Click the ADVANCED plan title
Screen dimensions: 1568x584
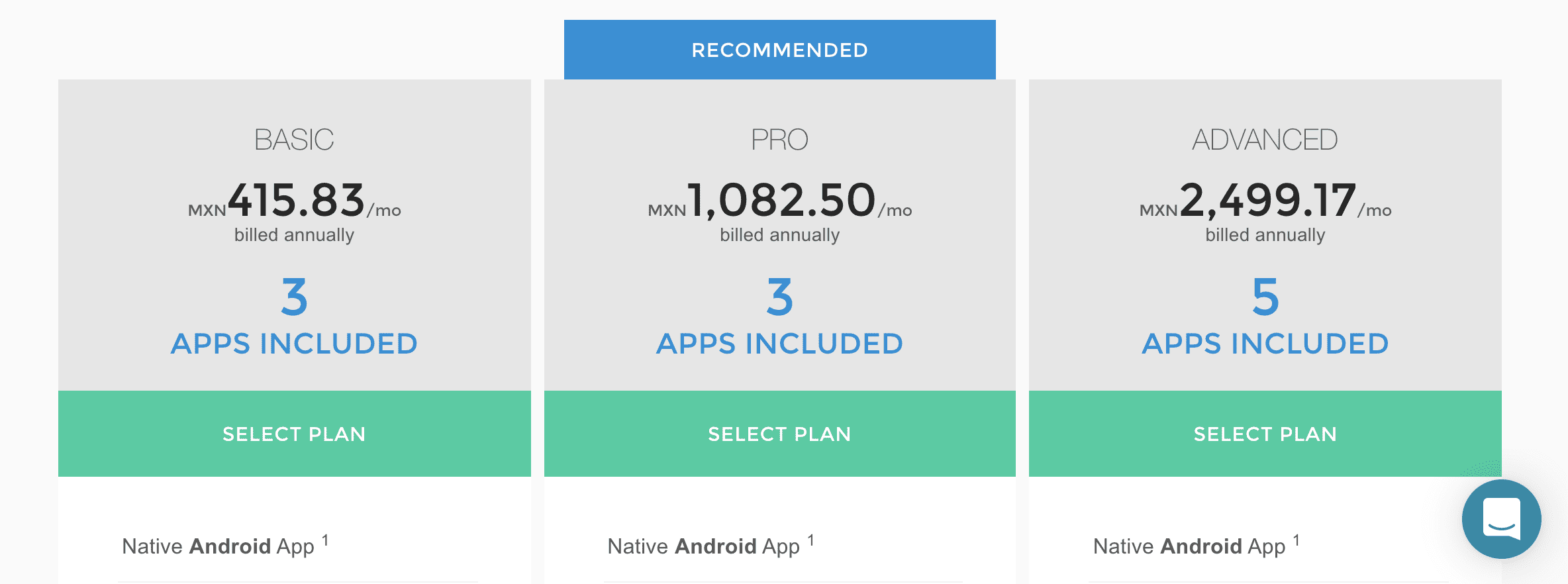coord(1265,139)
